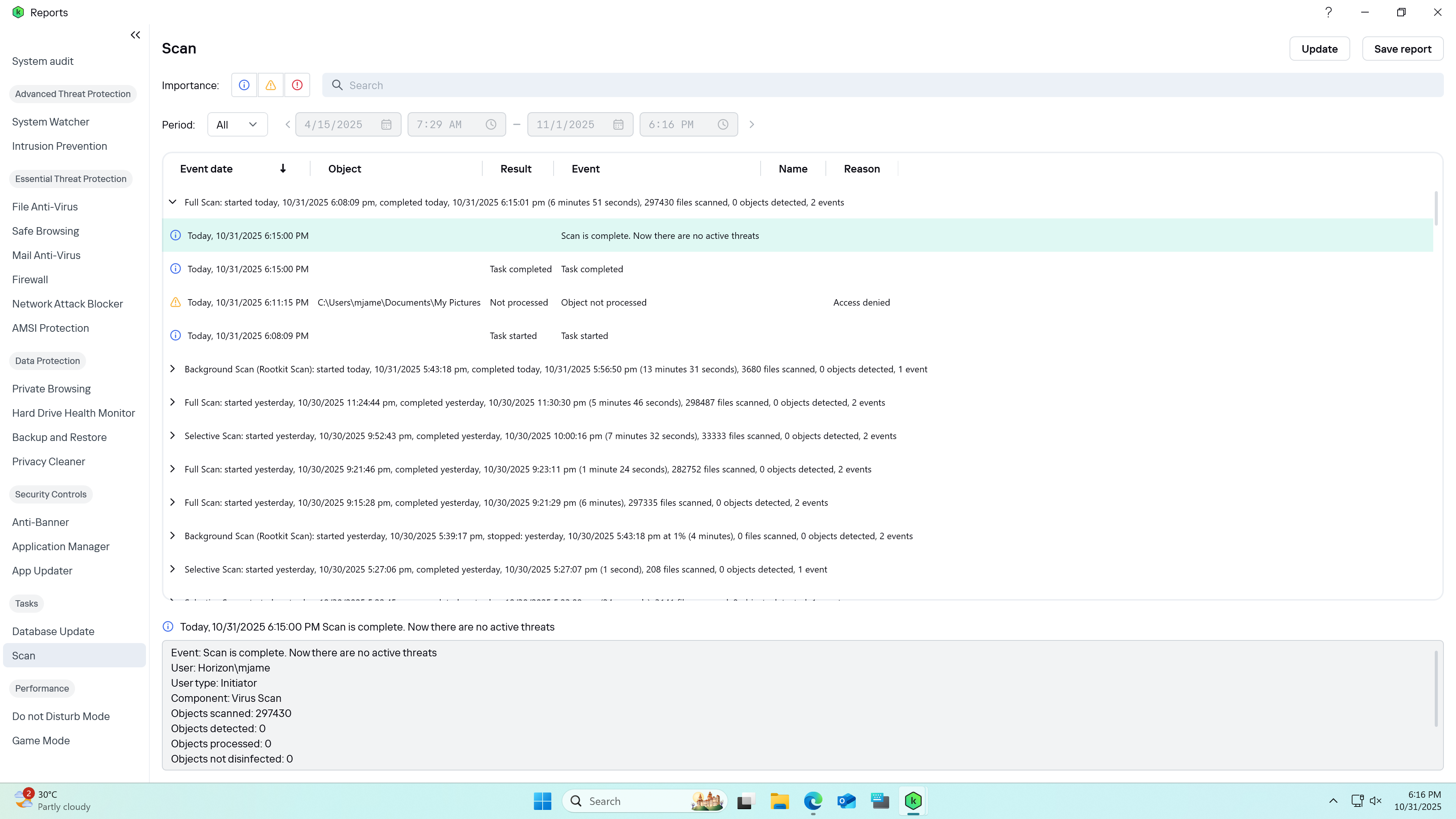
Task: Click the muted speaker tray icon
Action: pos(1376,801)
